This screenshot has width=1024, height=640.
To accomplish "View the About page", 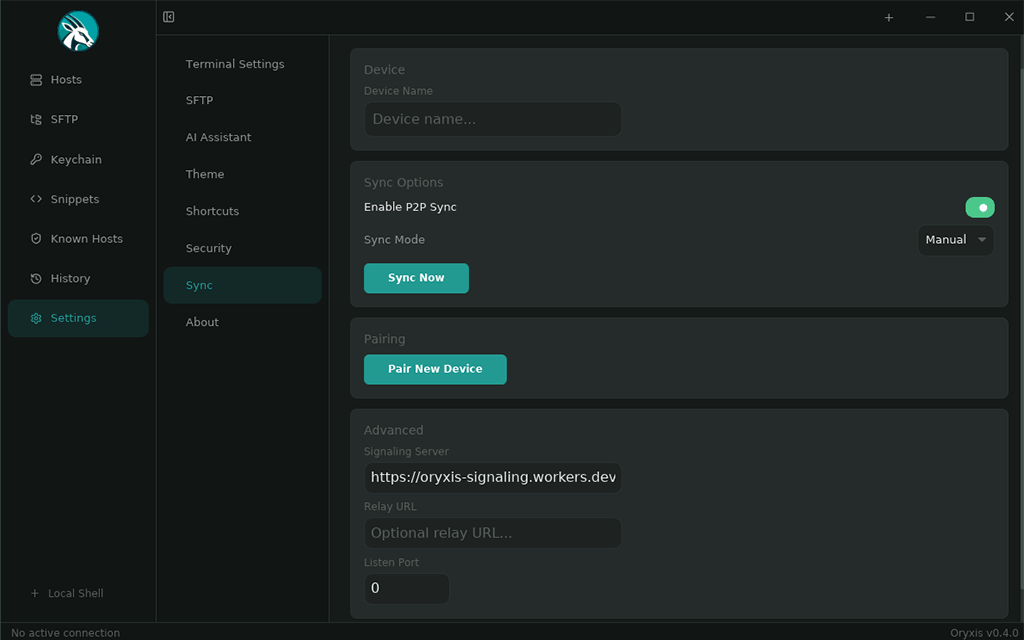I will [x=201, y=321].
